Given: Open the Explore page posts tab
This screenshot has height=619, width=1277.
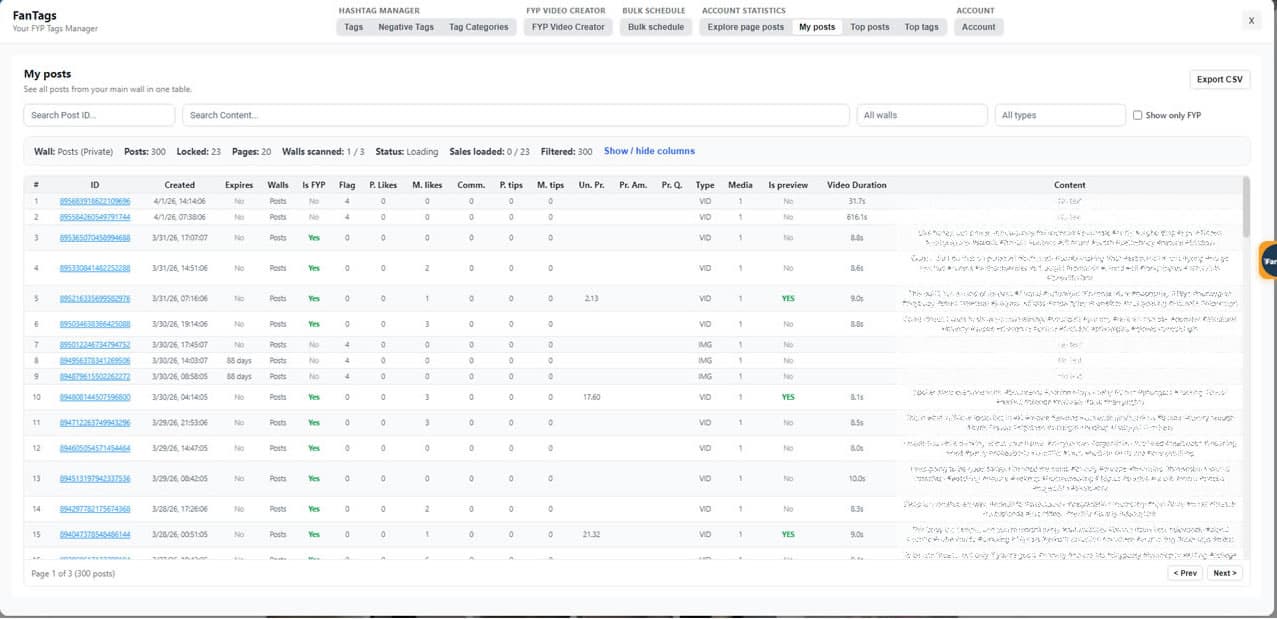Looking at the screenshot, I should [x=746, y=27].
